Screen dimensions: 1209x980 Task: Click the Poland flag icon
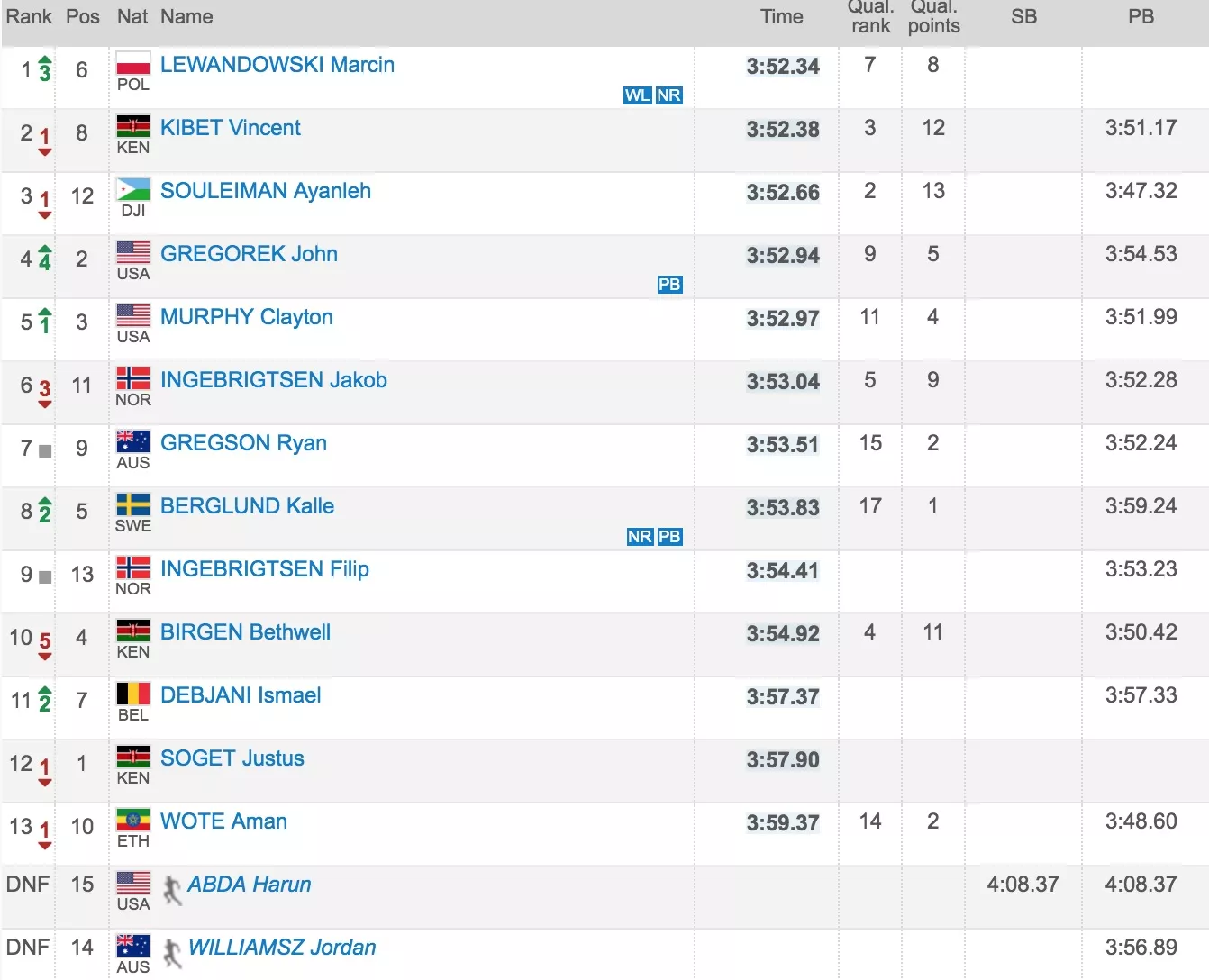[x=133, y=64]
